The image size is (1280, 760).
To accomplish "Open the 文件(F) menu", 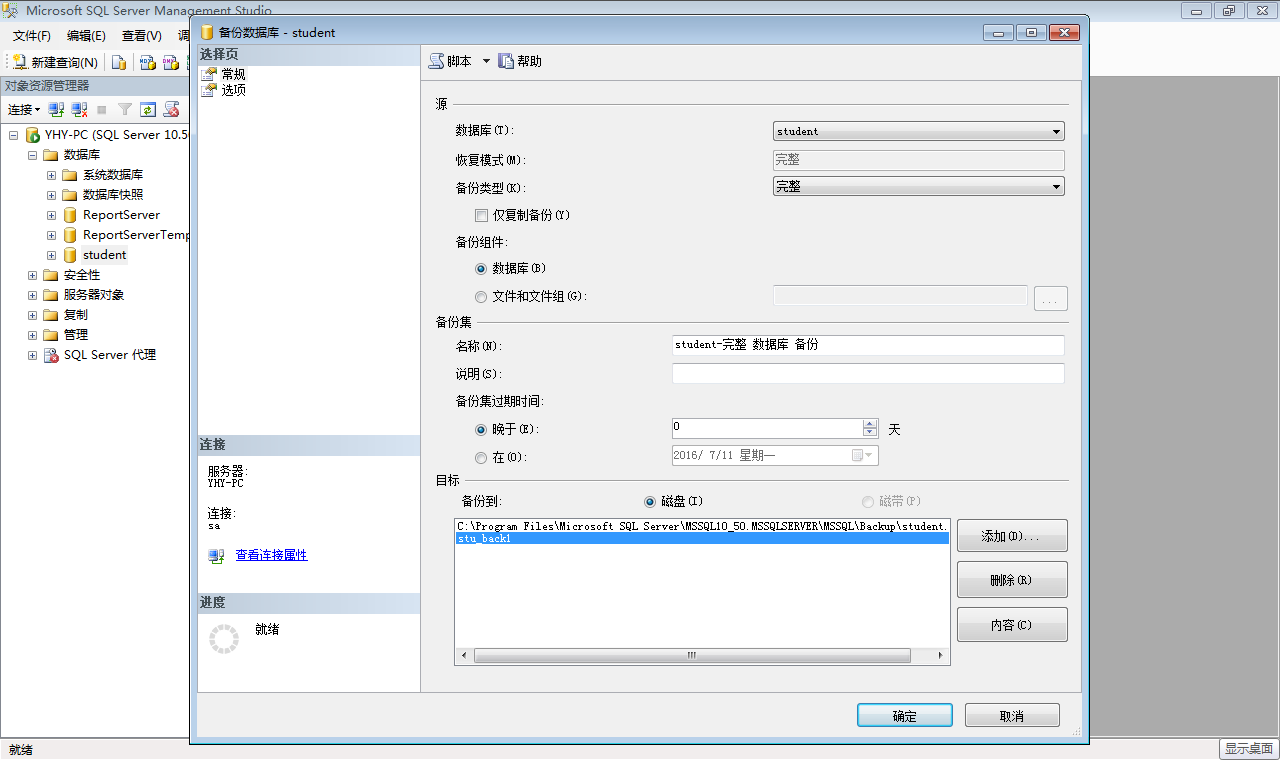I will coord(32,35).
